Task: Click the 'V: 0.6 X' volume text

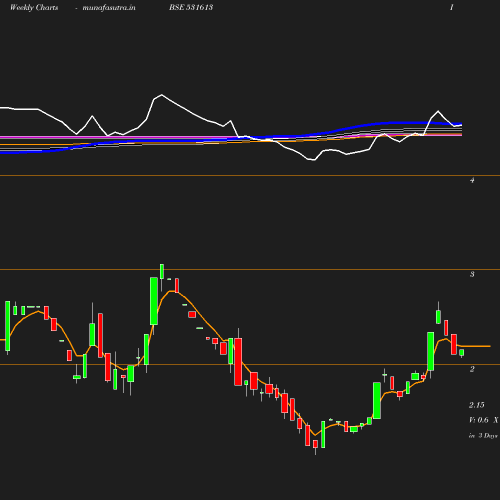Action: click(x=483, y=420)
